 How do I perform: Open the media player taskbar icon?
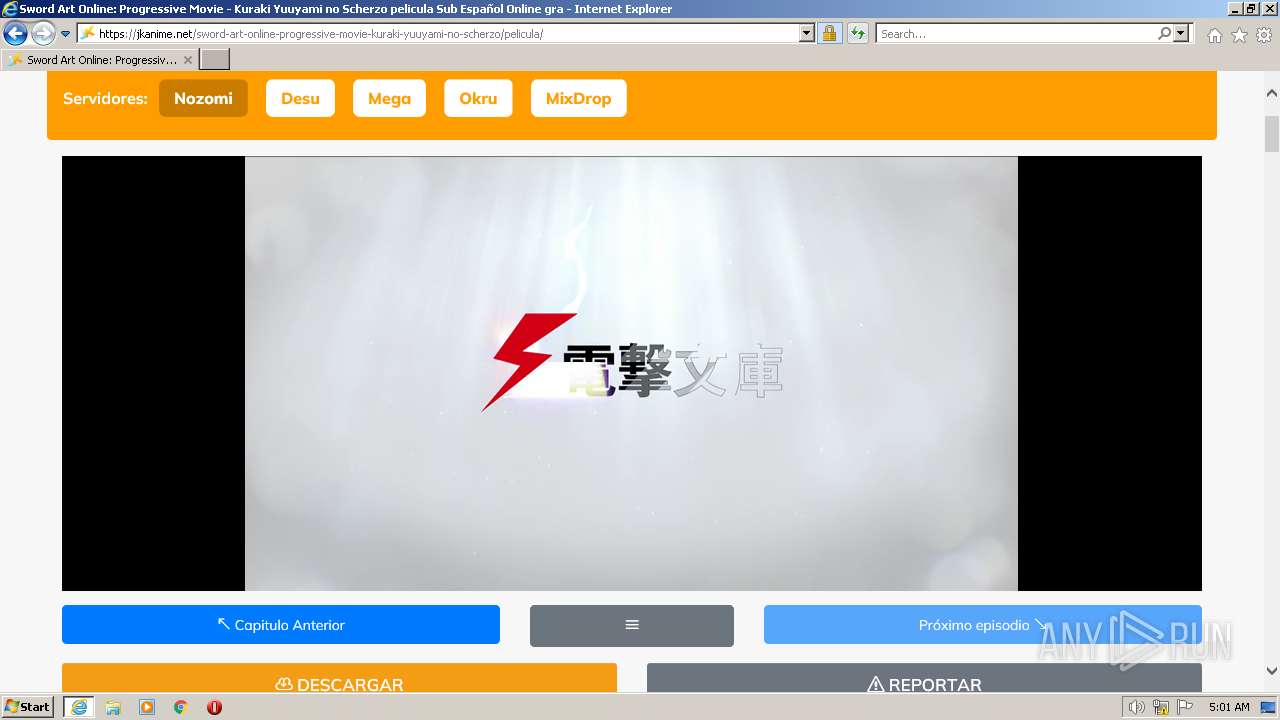(147, 707)
